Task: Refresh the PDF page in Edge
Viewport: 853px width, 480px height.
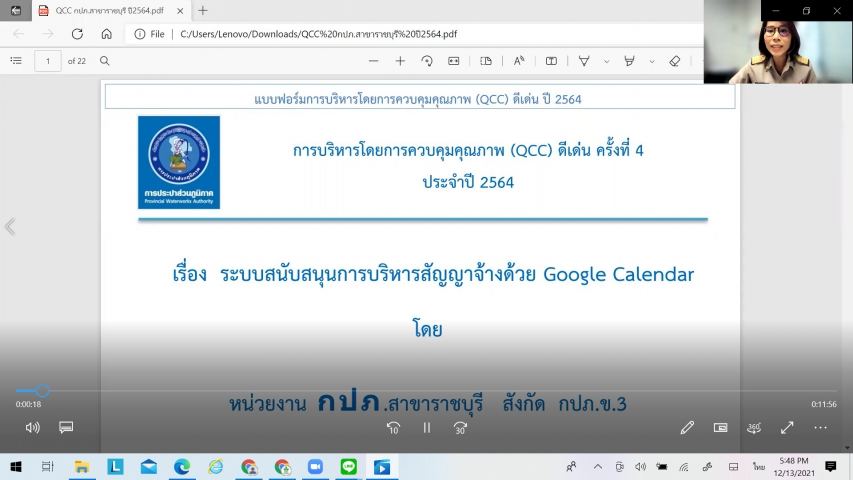Action: click(x=77, y=34)
